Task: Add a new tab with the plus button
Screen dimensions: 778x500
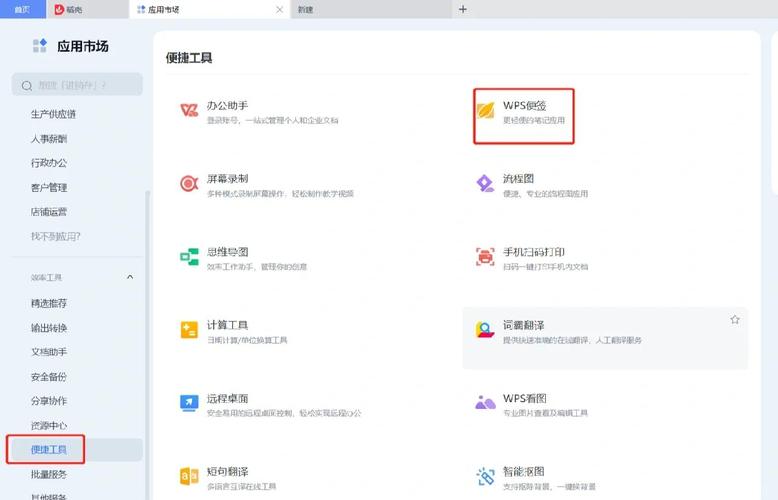Action: (x=462, y=9)
